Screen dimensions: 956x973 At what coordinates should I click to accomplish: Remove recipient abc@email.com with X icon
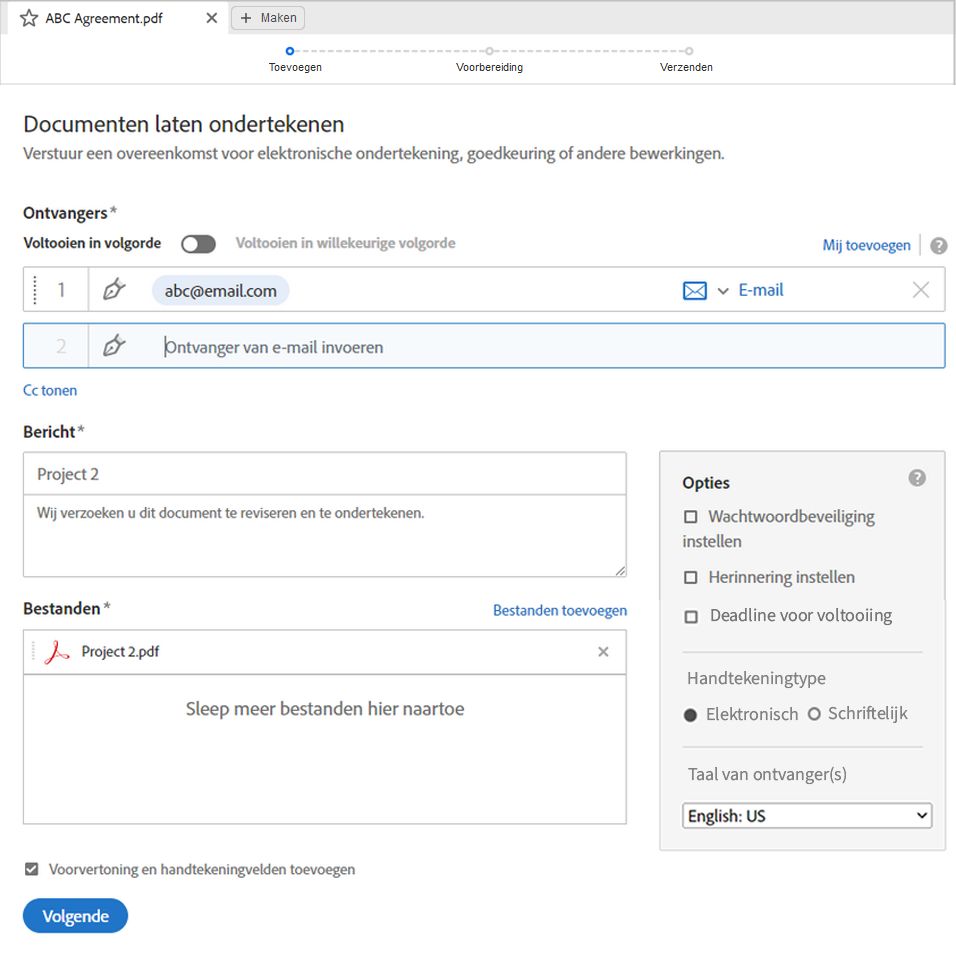point(921,290)
